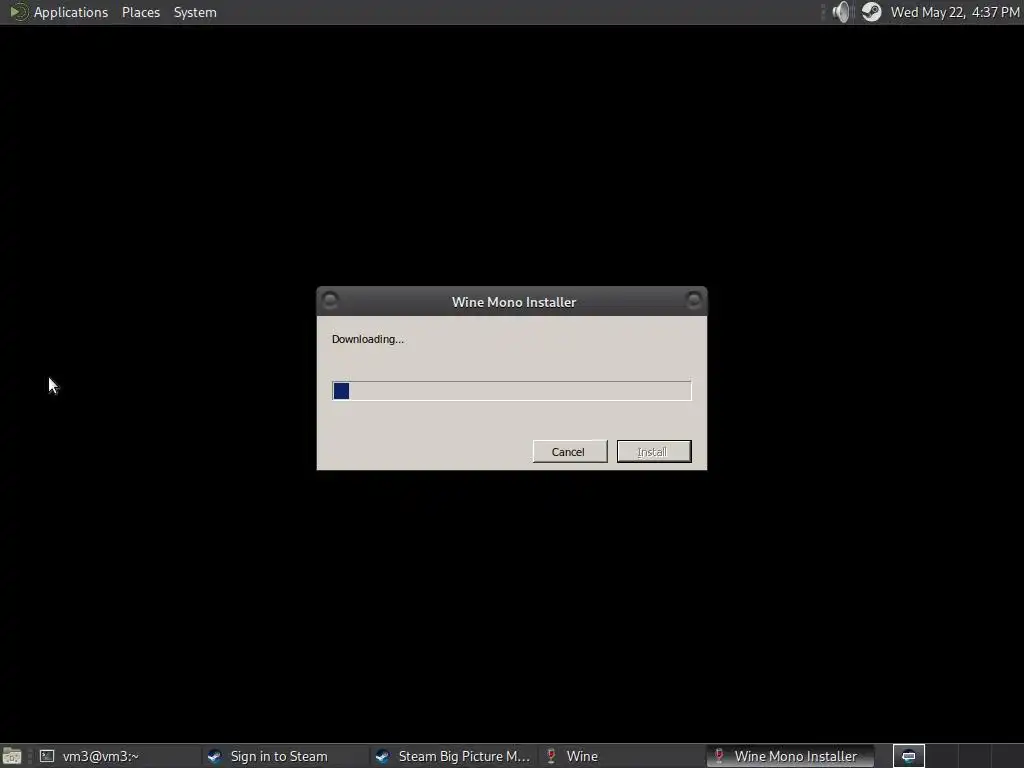Click the right round button on installer title bar

point(694,300)
